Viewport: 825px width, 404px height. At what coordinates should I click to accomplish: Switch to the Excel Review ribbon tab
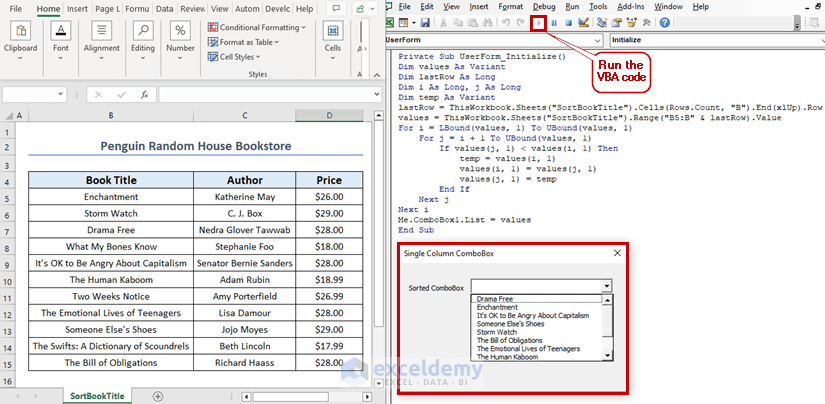(x=193, y=9)
